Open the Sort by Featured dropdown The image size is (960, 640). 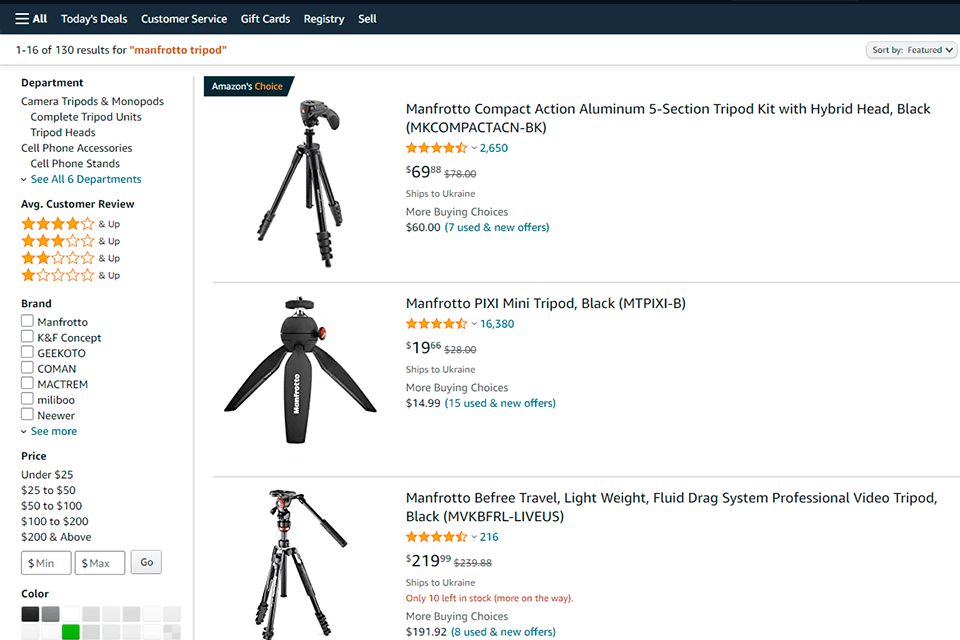(x=912, y=50)
